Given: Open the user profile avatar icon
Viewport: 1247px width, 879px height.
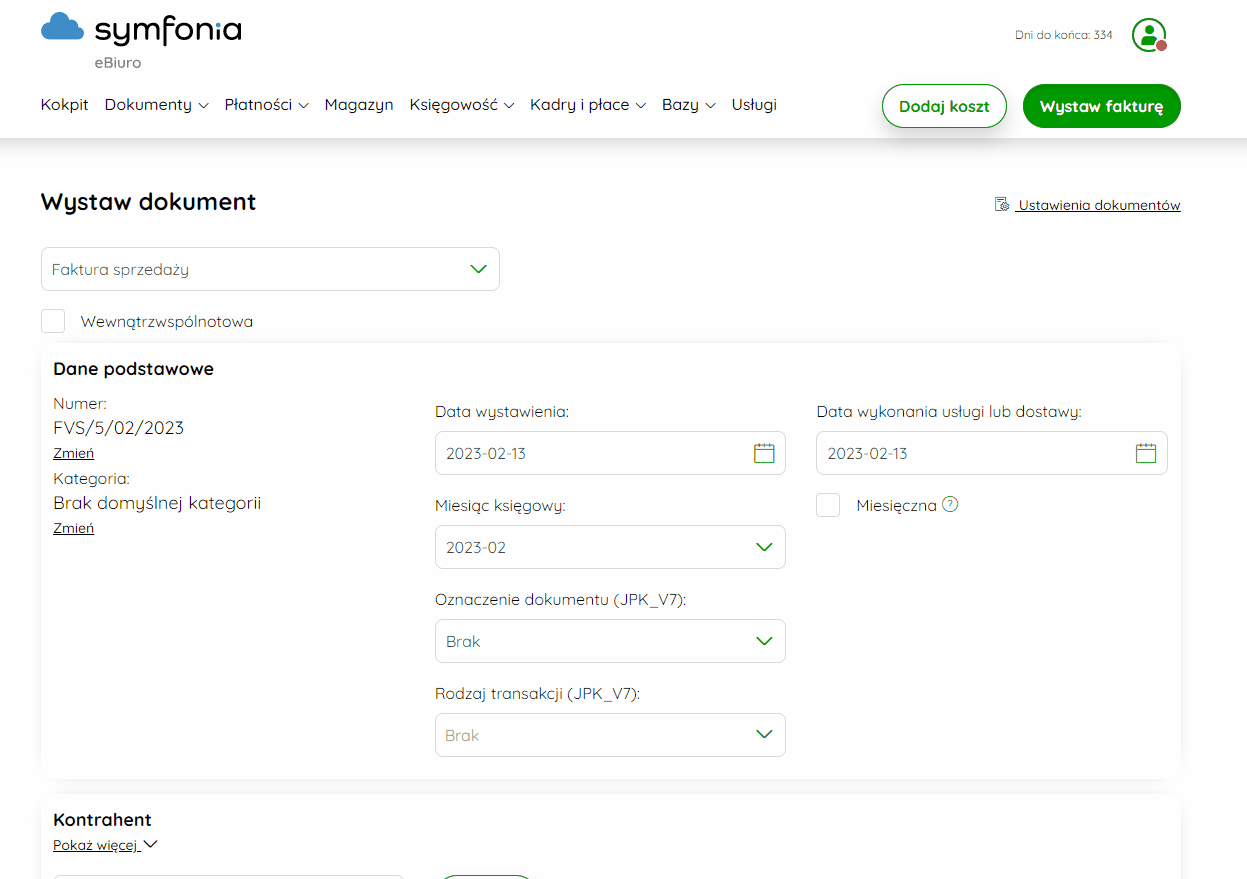Looking at the screenshot, I should pyautogui.click(x=1149, y=35).
